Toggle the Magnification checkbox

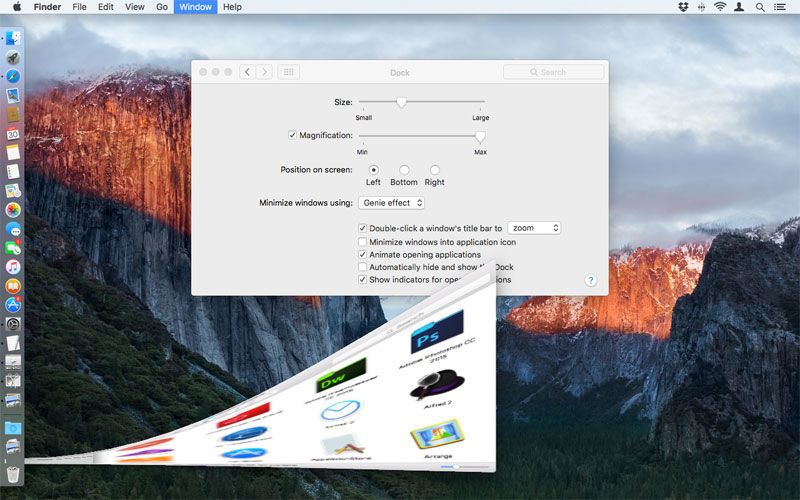292,135
